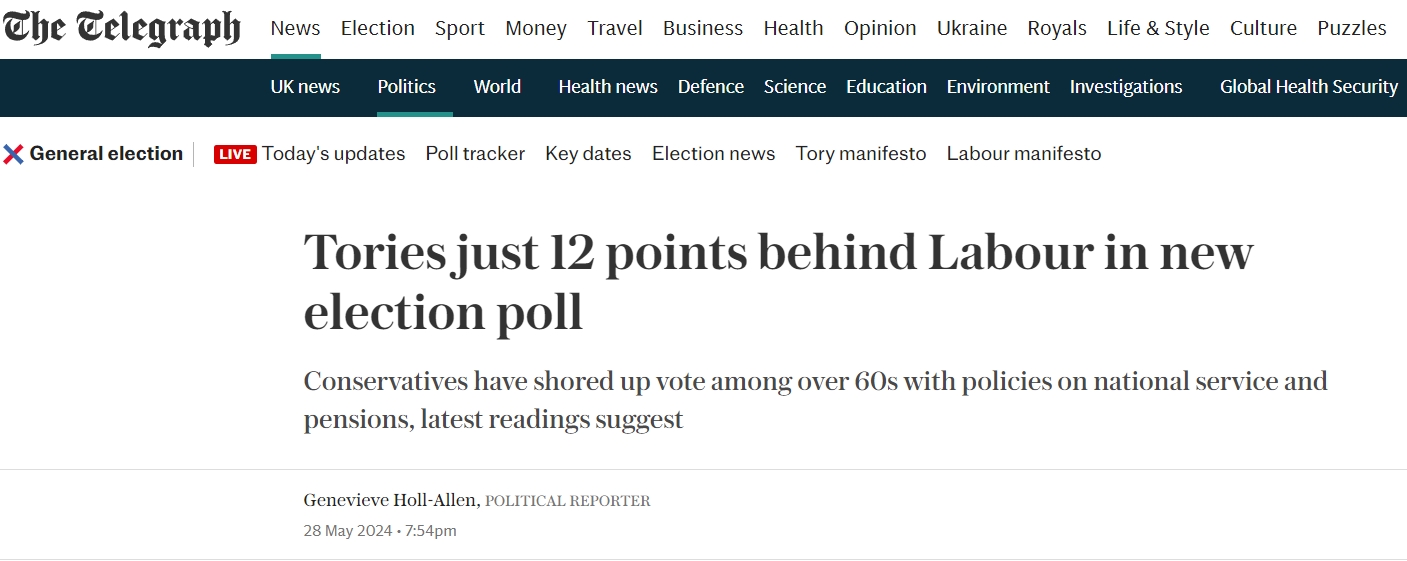Screen dimensions: 1407x561
Task: Go to the Sport section
Action: point(460,28)
